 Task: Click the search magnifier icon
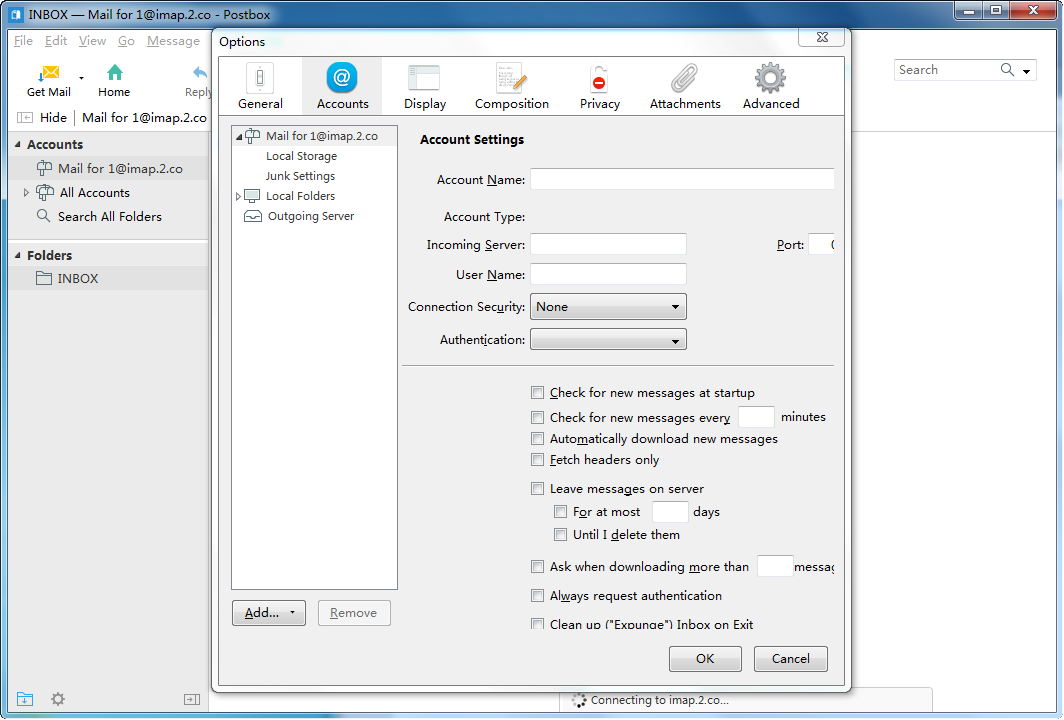(x=1007, y=69)
